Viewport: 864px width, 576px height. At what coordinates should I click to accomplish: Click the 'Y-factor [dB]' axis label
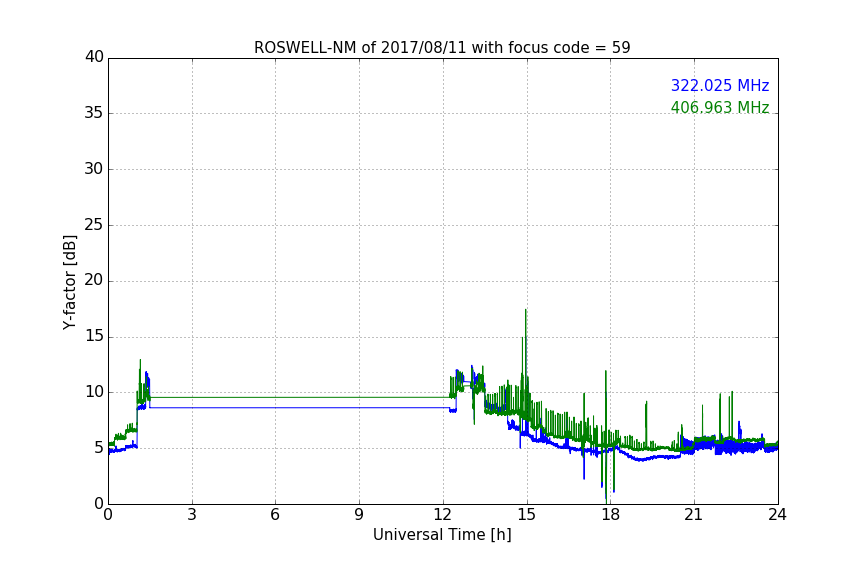click(69, 282)
